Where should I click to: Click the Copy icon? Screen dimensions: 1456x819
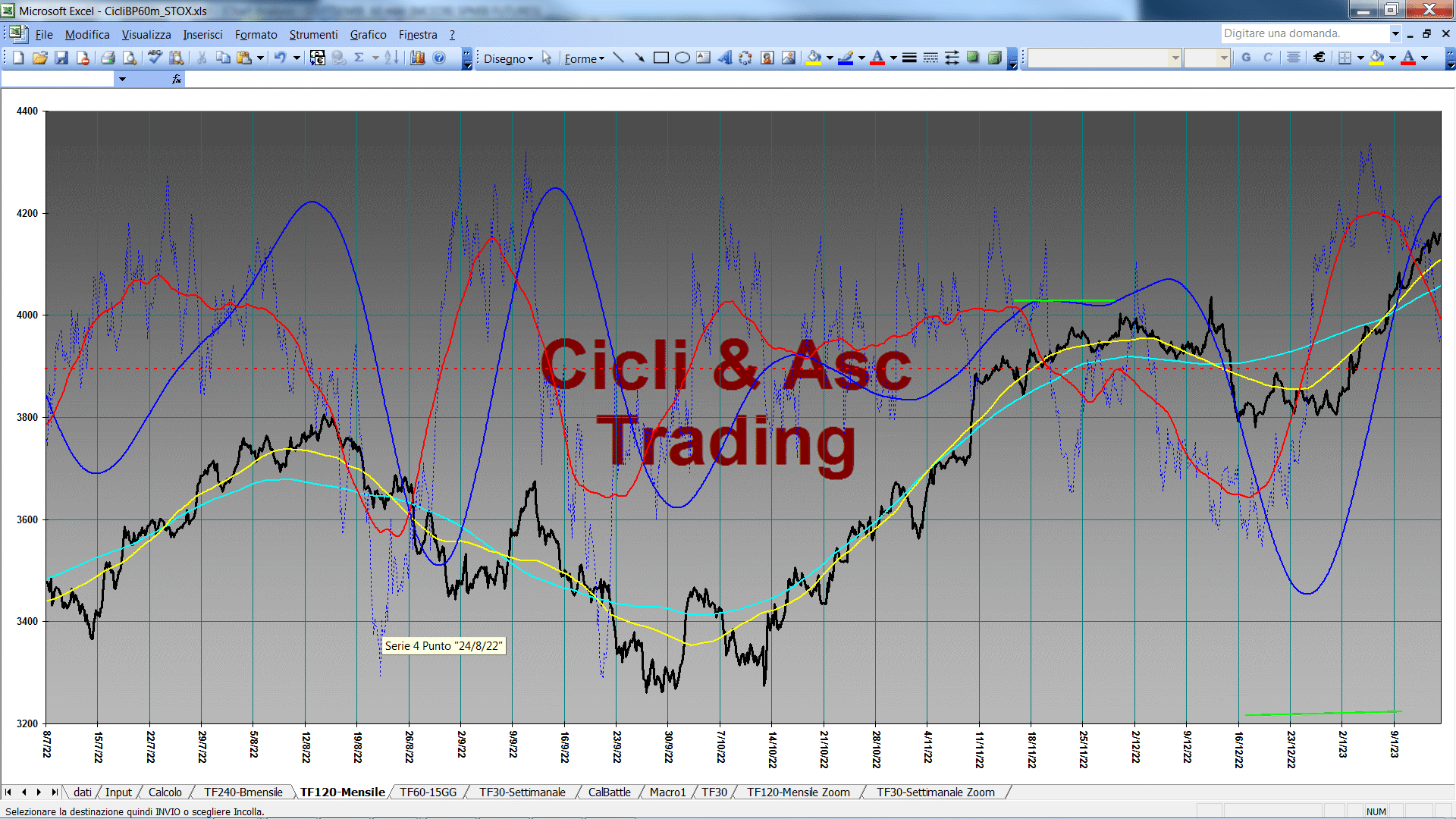223,58
